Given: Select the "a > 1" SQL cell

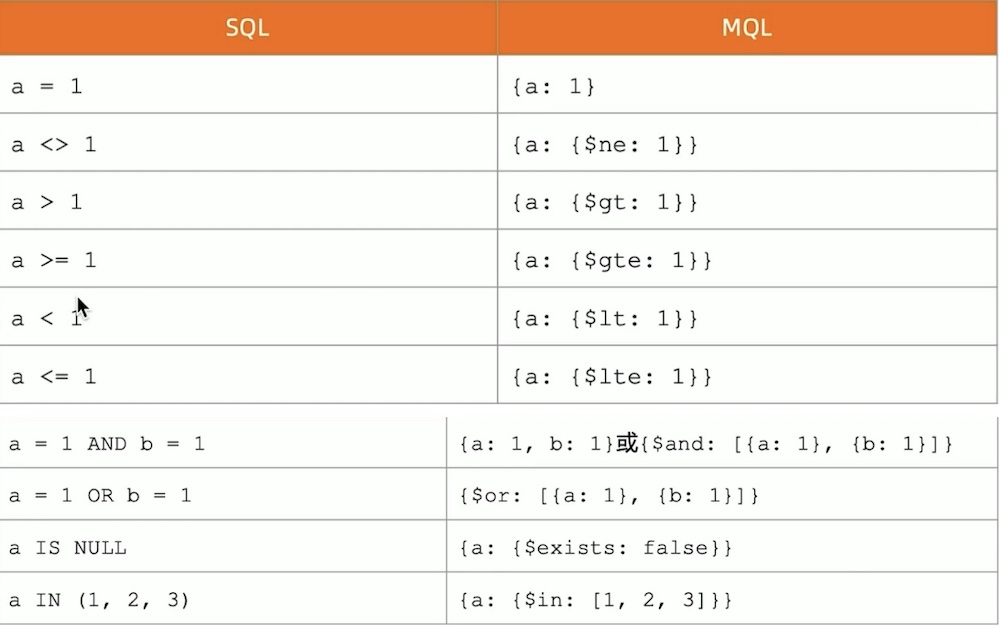Looking at the screenshot, I should (47, 202).
